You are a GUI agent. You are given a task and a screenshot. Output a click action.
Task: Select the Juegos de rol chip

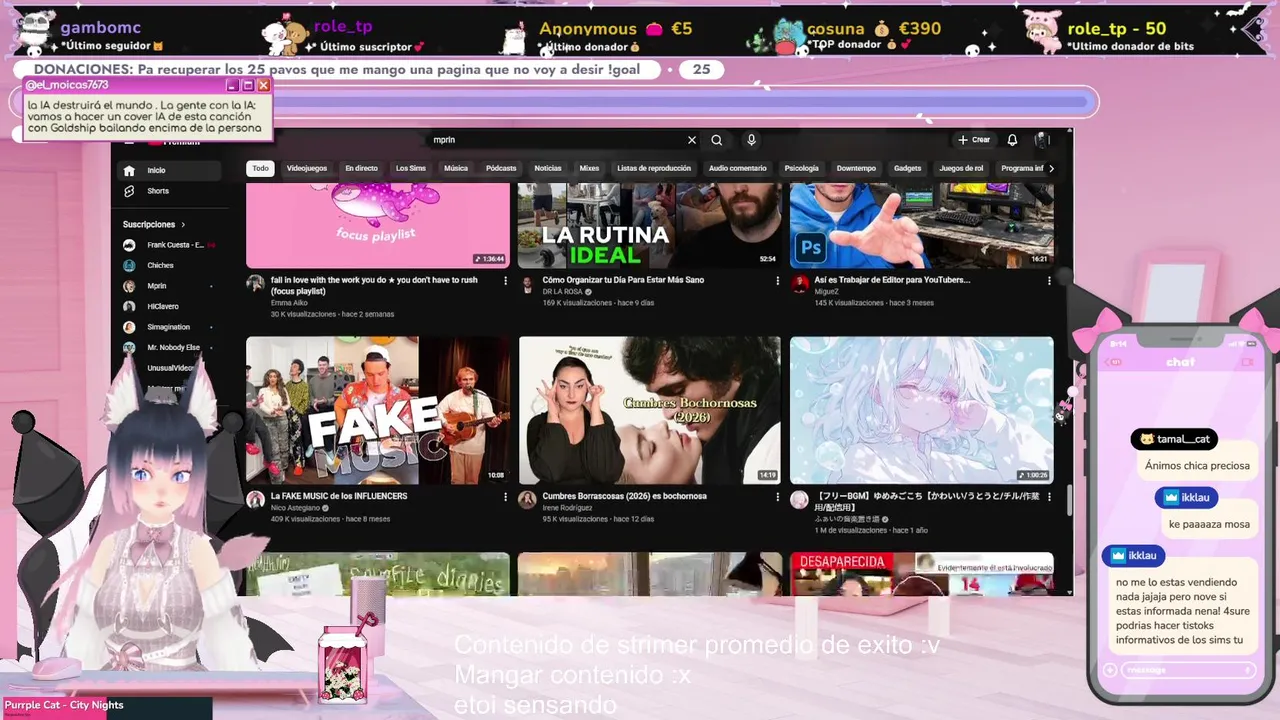tap(961, 169)
